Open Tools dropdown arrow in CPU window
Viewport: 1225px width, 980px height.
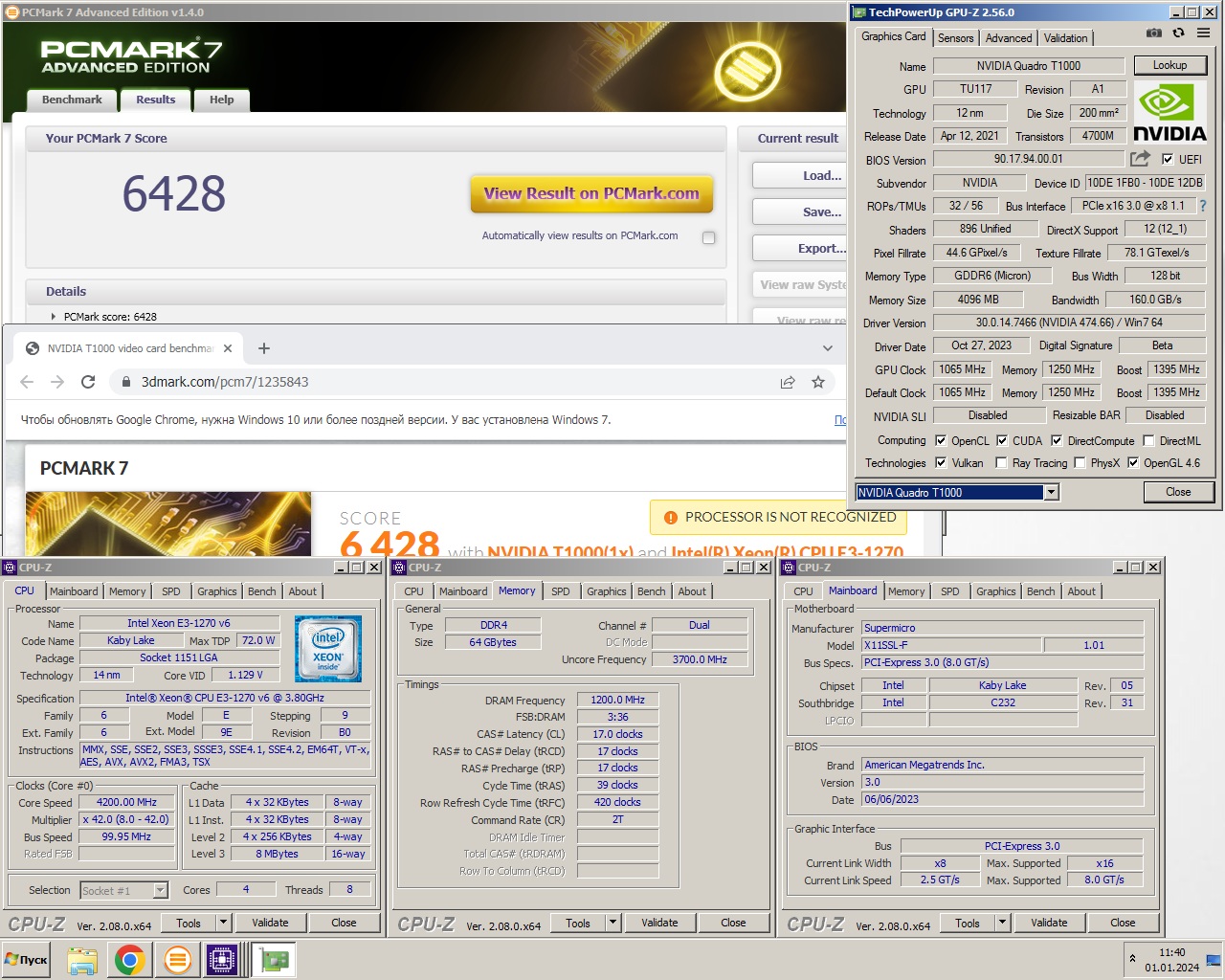[x=224, y=923]
